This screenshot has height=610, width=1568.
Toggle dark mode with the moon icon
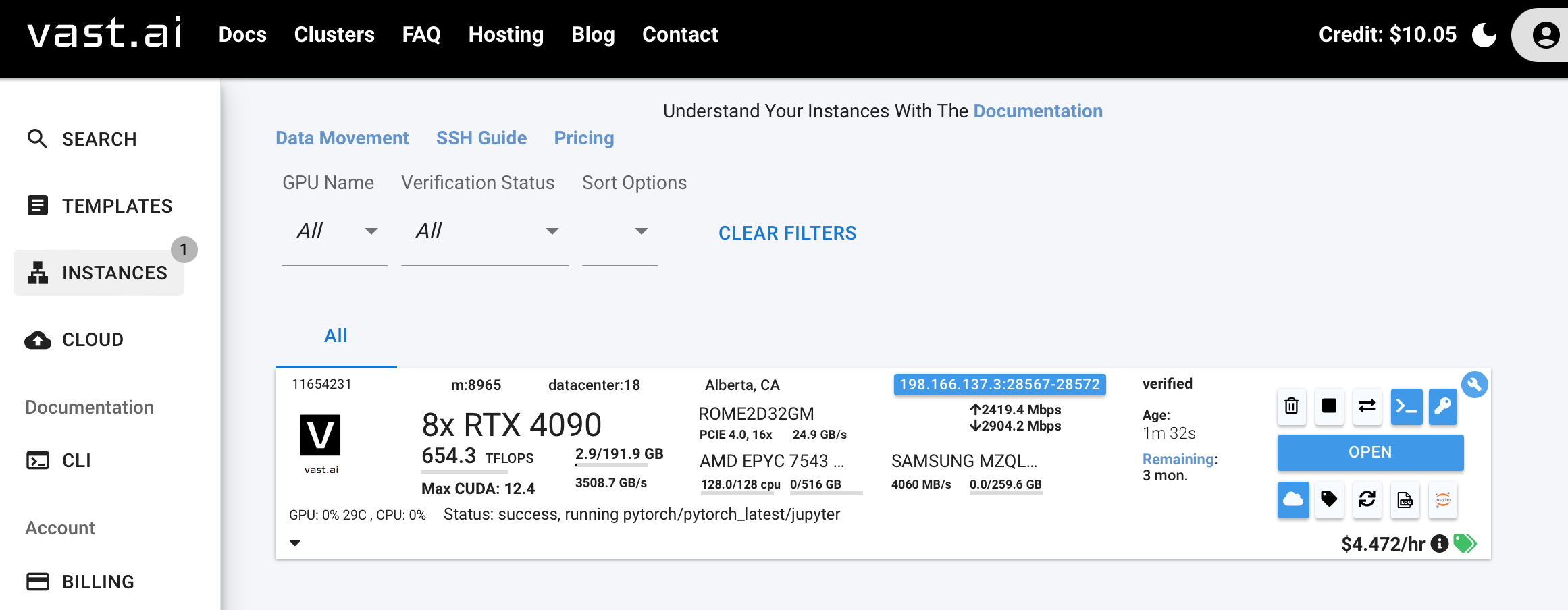coord(1484,35)
